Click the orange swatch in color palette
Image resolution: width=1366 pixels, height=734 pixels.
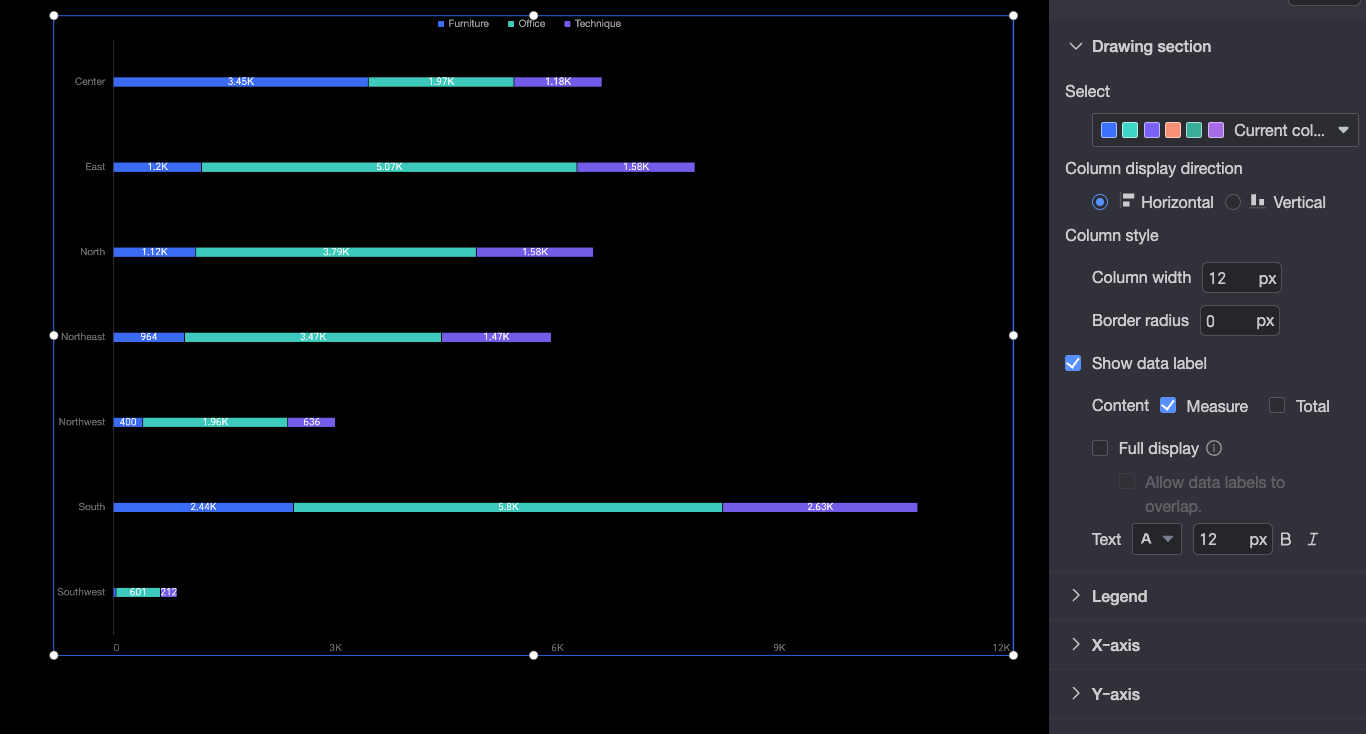tap(1173, 130)
